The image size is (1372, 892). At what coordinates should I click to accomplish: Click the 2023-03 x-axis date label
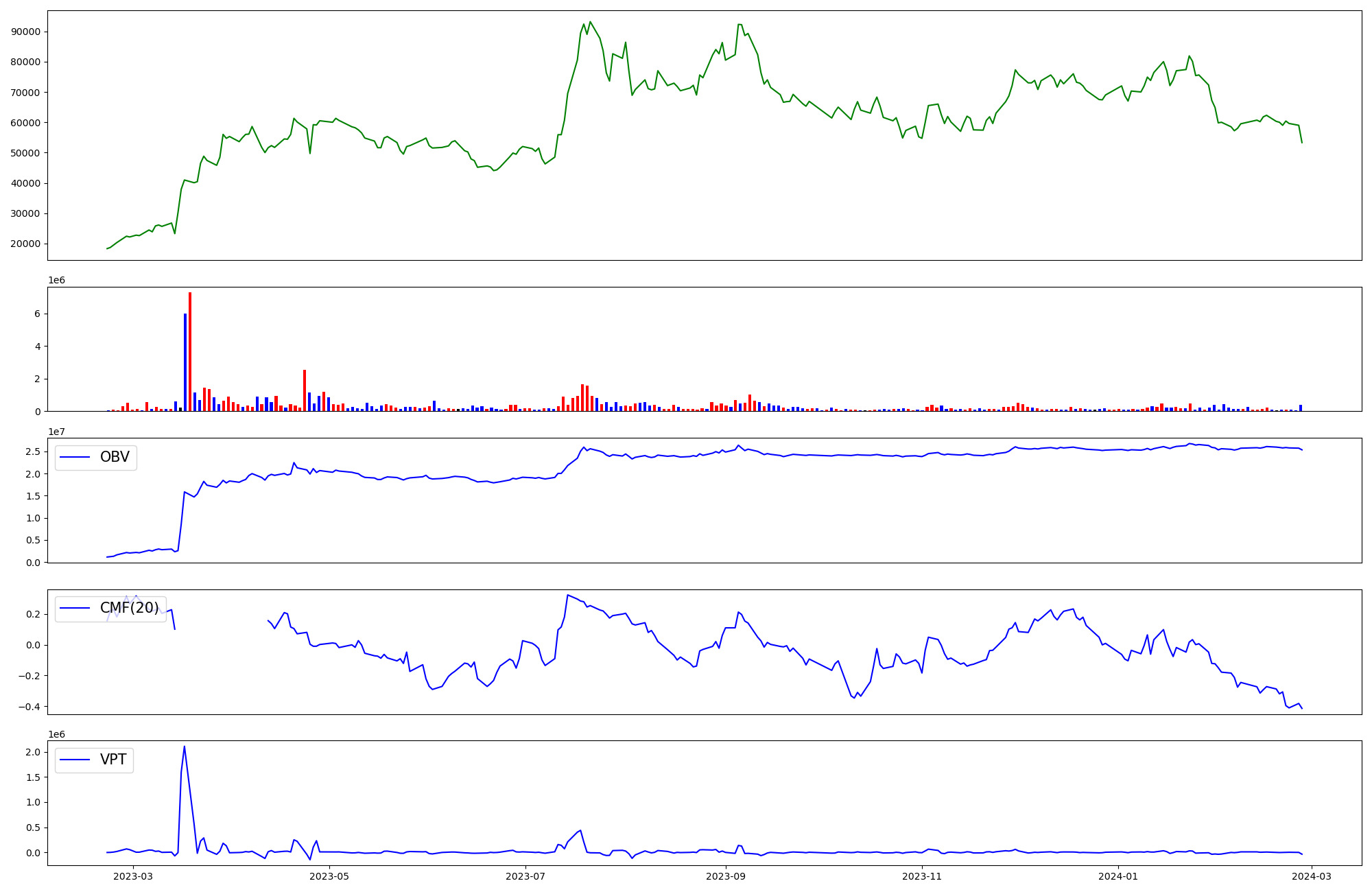(x=132, y=876)
